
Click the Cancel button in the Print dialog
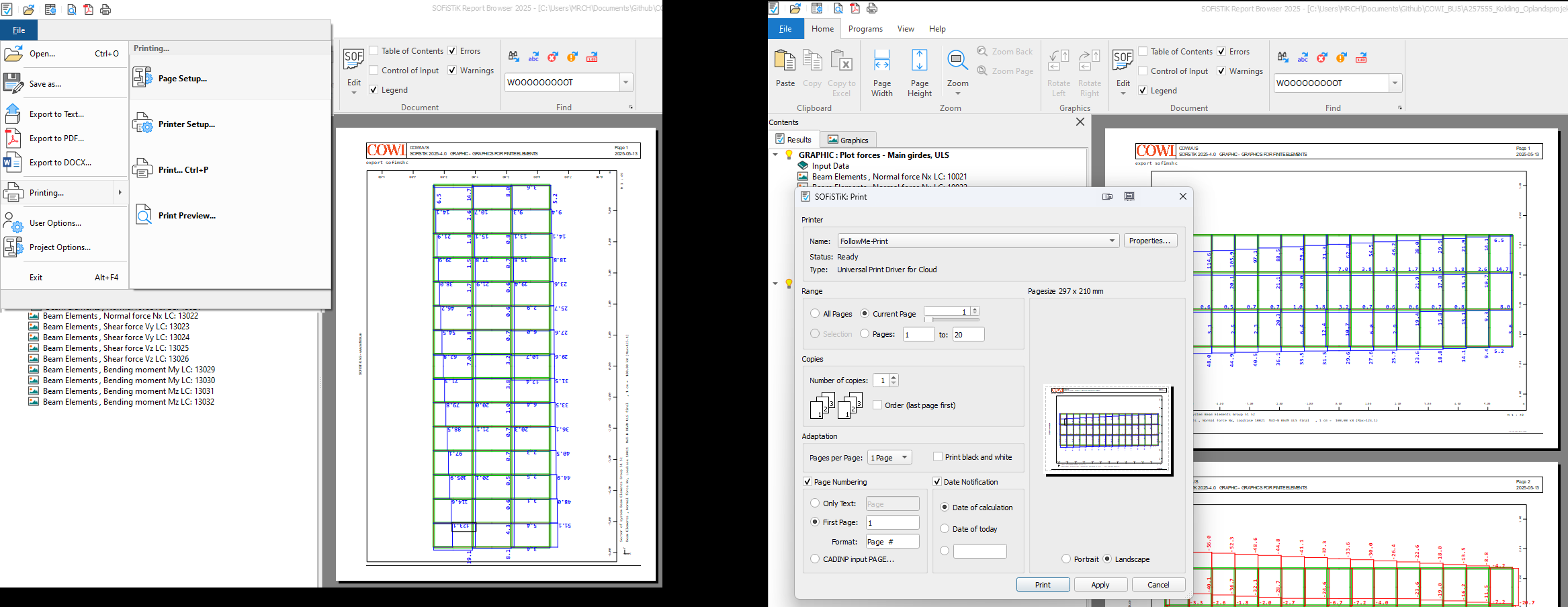(1158, 585)
